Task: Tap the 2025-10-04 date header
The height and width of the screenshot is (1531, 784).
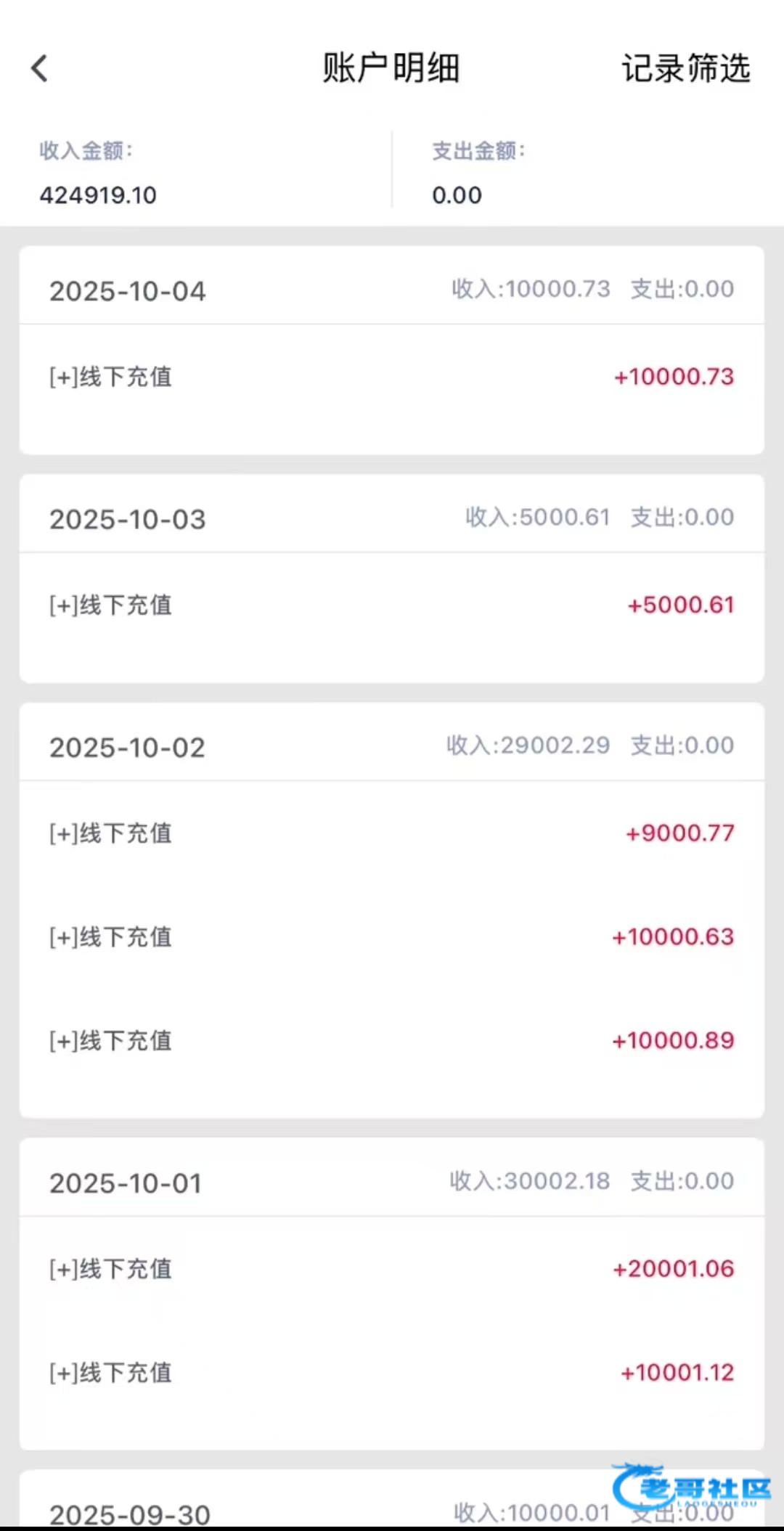Action: 128,291
